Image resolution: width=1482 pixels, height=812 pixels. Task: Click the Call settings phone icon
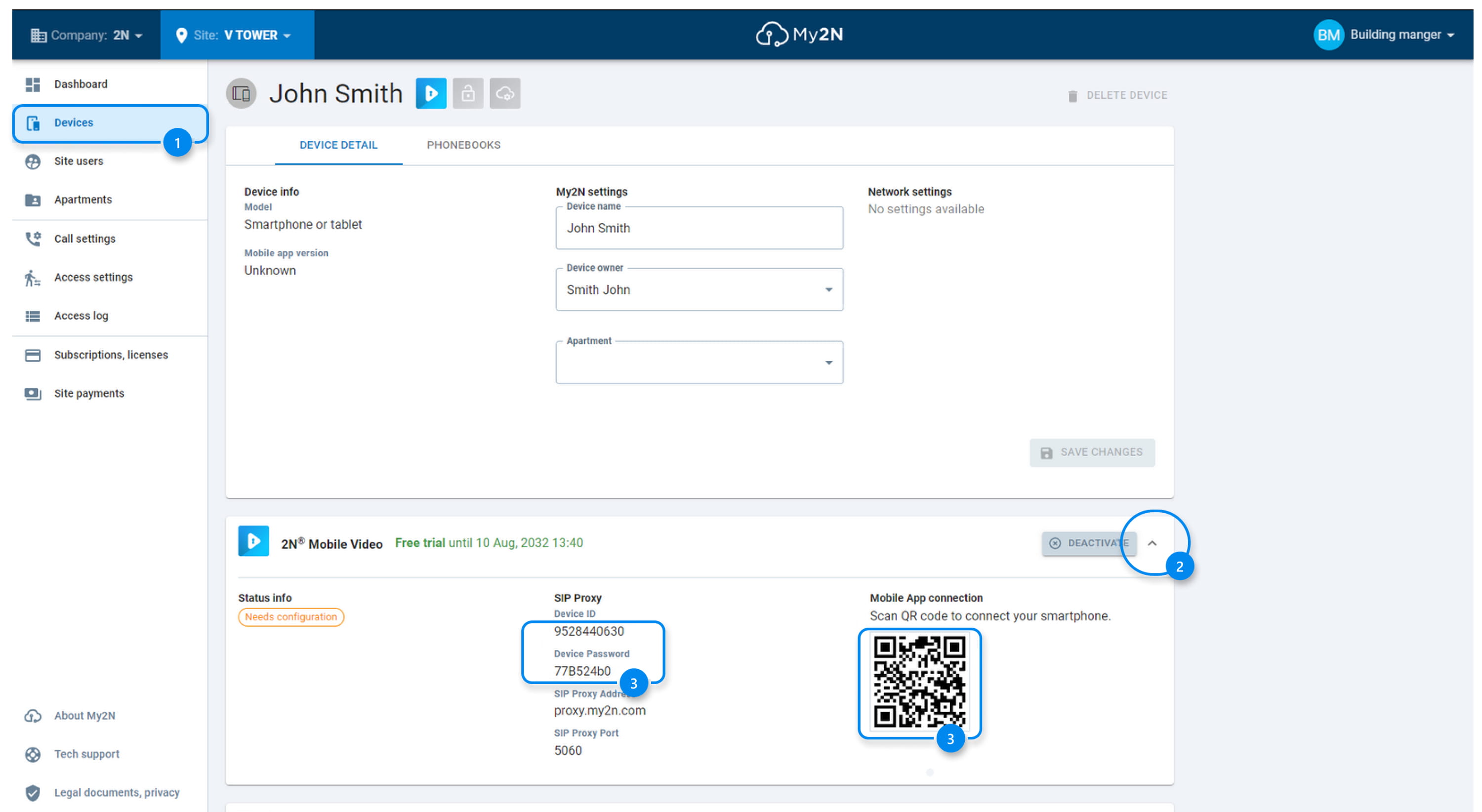click(33, 239)
